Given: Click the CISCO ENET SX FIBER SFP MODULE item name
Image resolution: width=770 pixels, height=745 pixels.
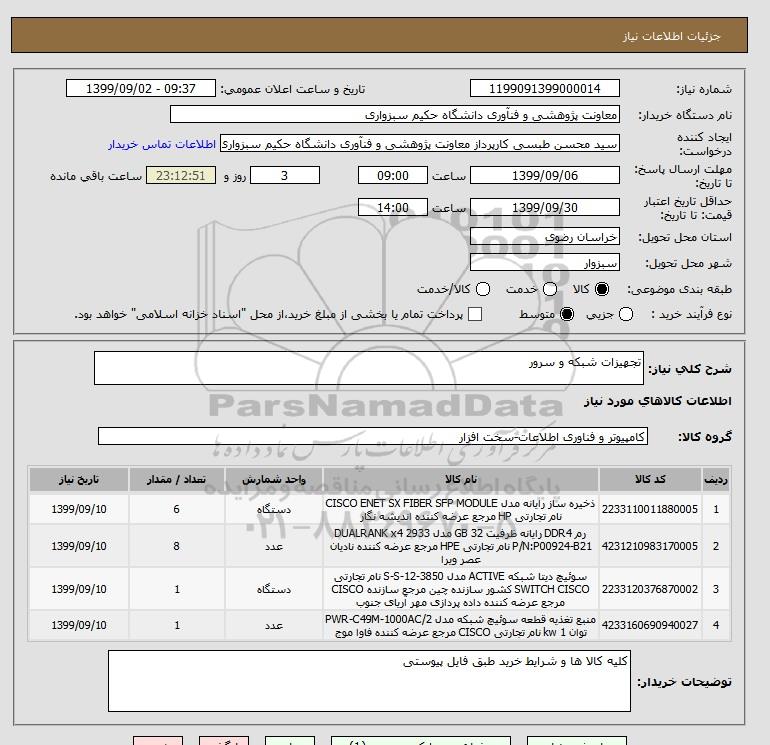Looking at the screenshot, I should coord(461,510).
